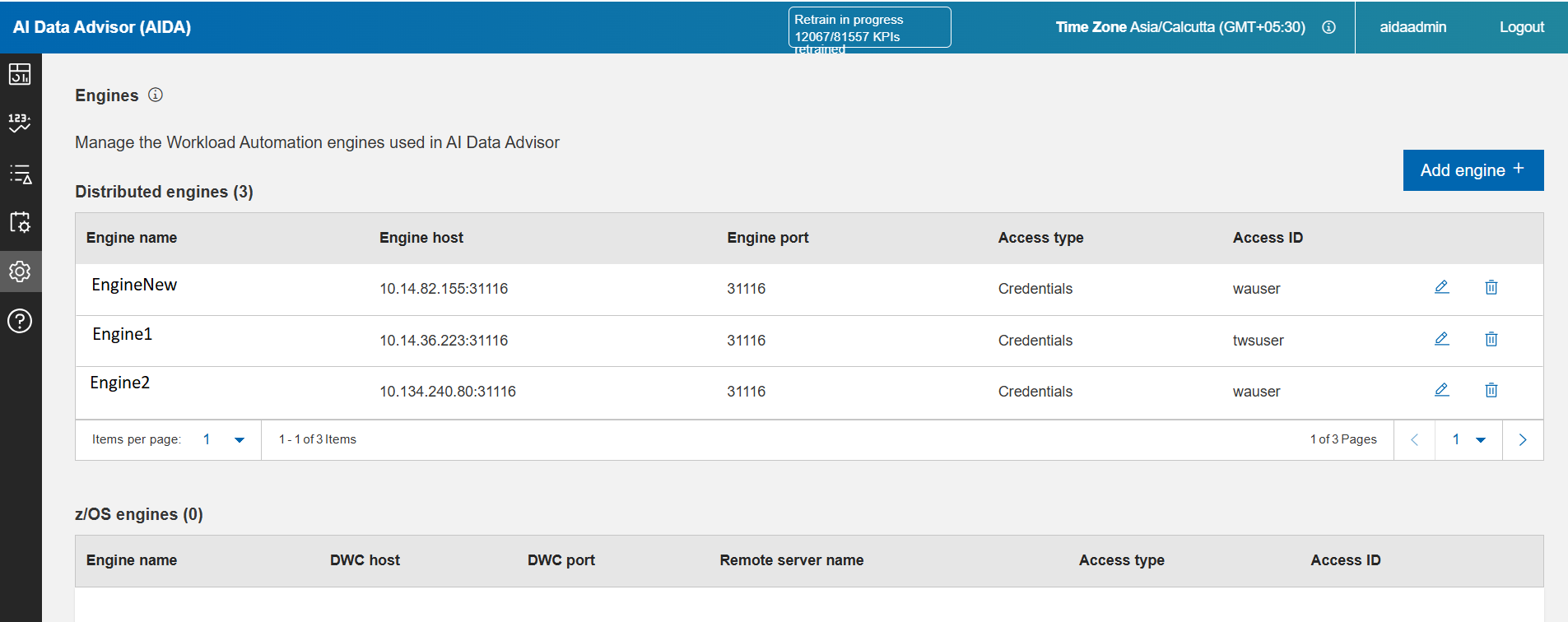
Task: Open the items per page dropdown
Action: tap(224, 439)
